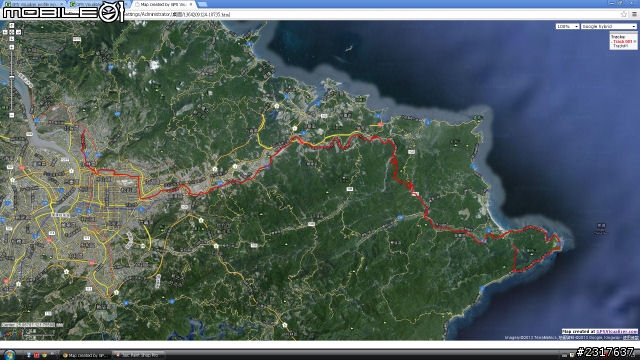Open a new browser tab
Viewport: 640px width, 360px height.
[x=202, y=4]
